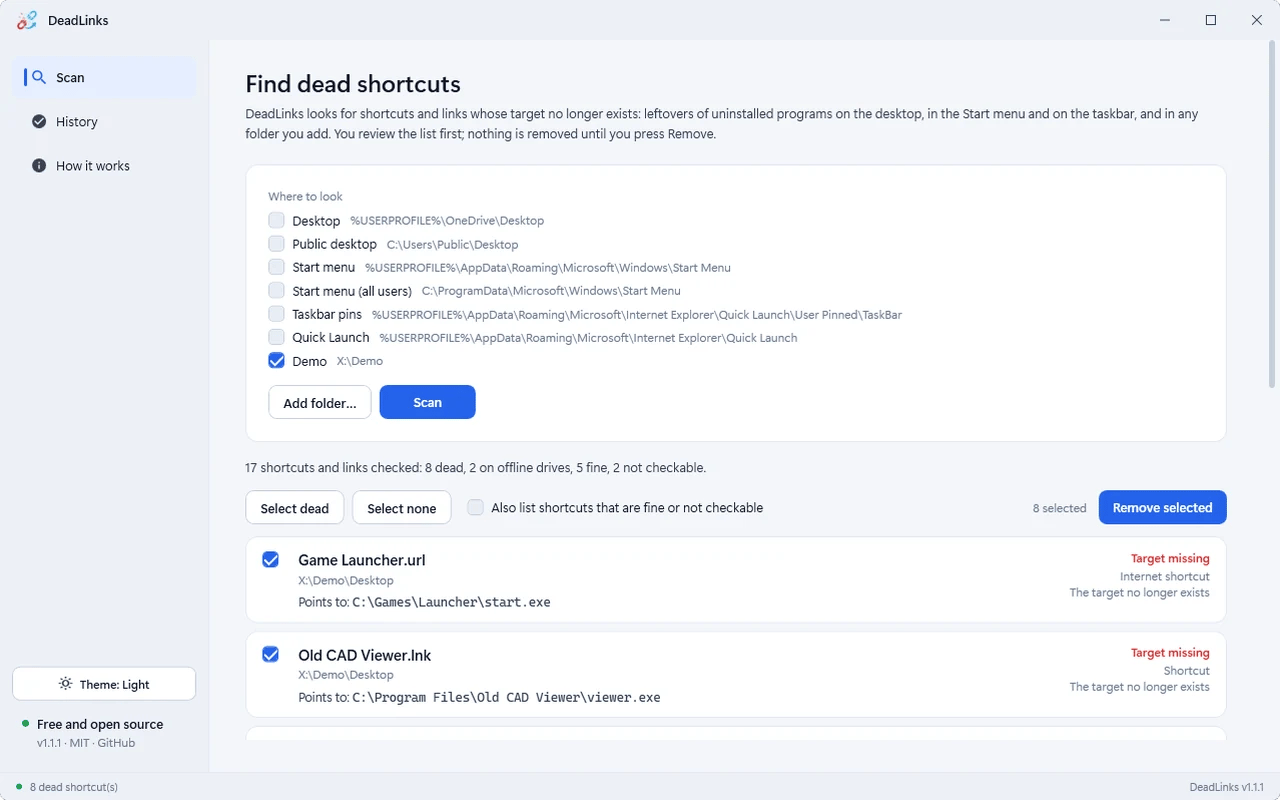Enable also list fine or not checkable shortcuts
Image resolution: width=1280 pixels, height=800 pixels.
click(476, 507)
